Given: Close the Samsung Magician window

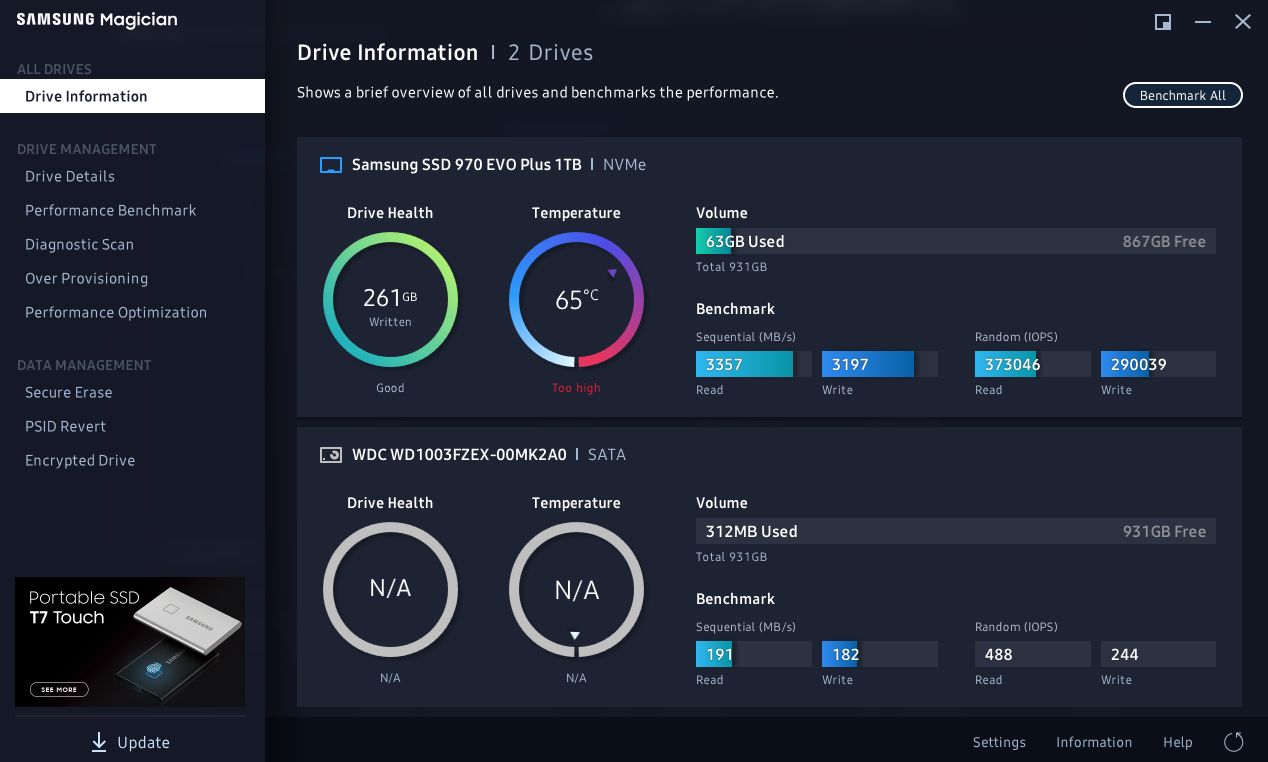Looking at the screenshot, I should point(1243,22).
